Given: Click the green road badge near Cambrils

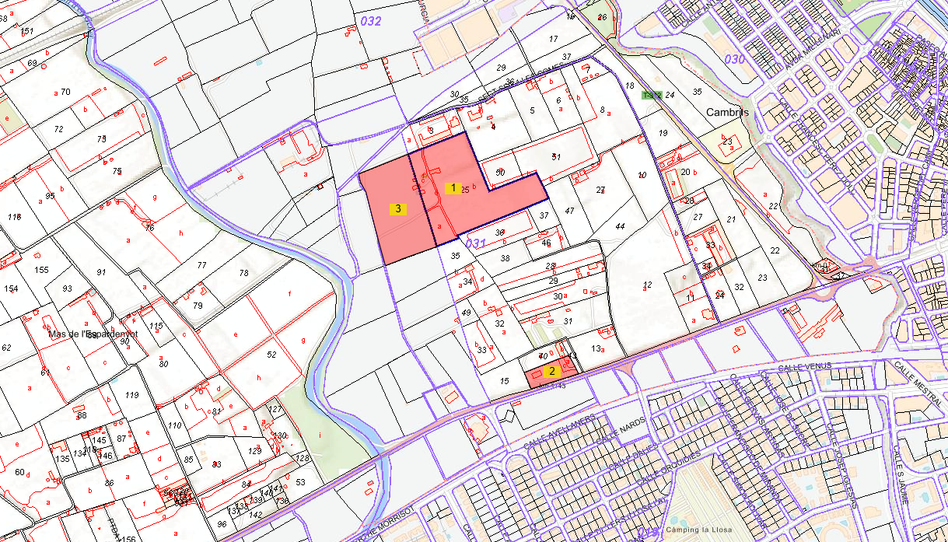Looking at the screenshot, I should 652,95.
